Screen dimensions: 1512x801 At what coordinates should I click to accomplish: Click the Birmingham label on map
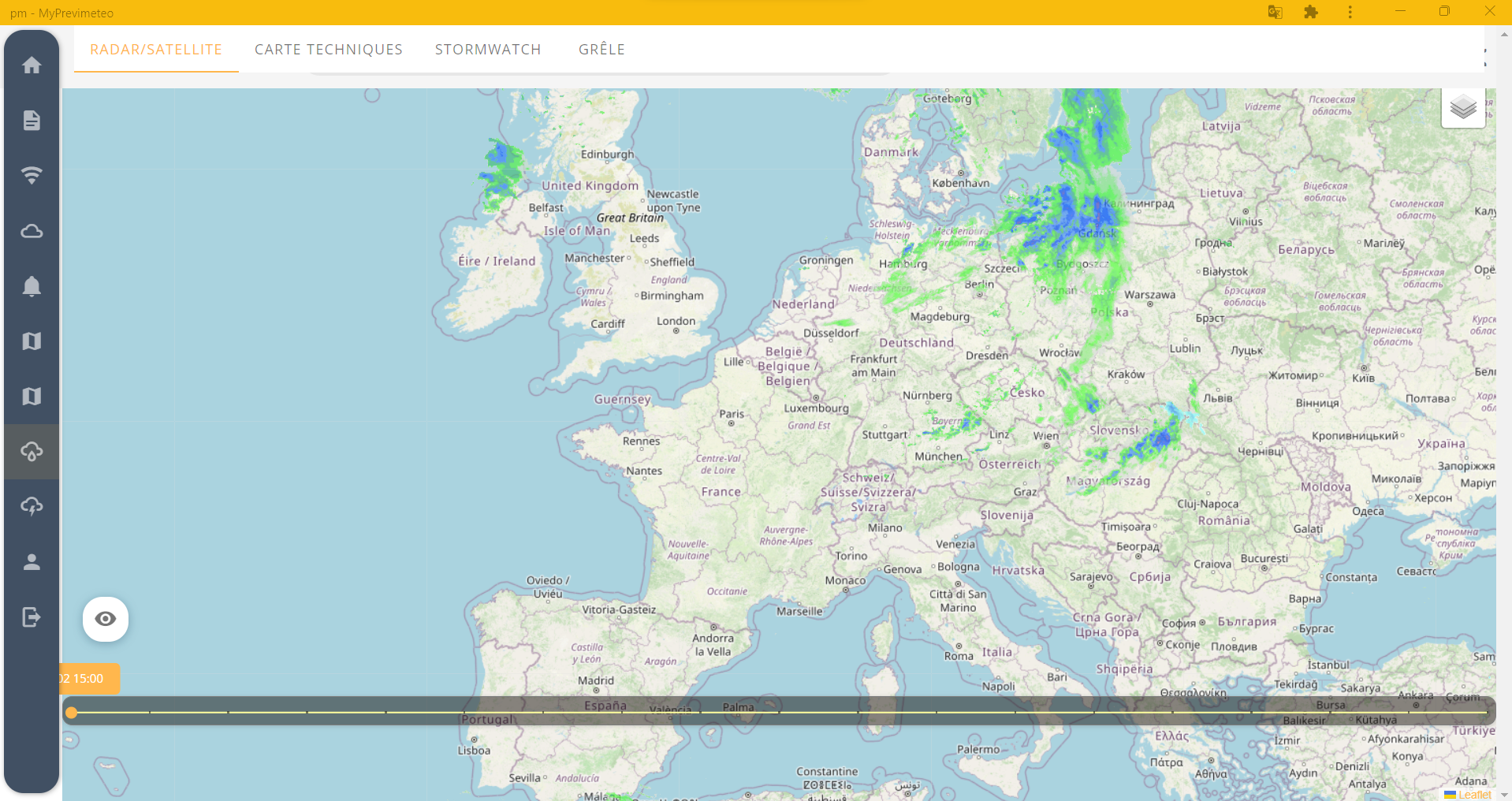click(x=672, y=296)
